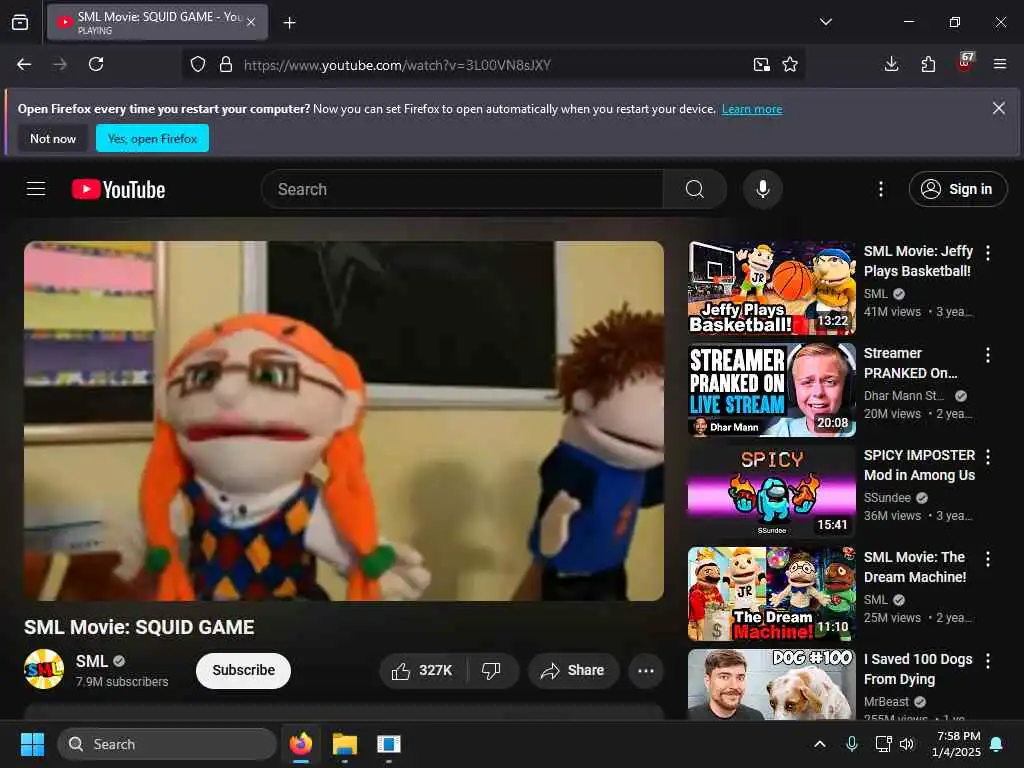Screen dimensions: 1024x768
Task: Open options menu for The Dream Machine
Action: pyautogui.click(x=987, y=559)
